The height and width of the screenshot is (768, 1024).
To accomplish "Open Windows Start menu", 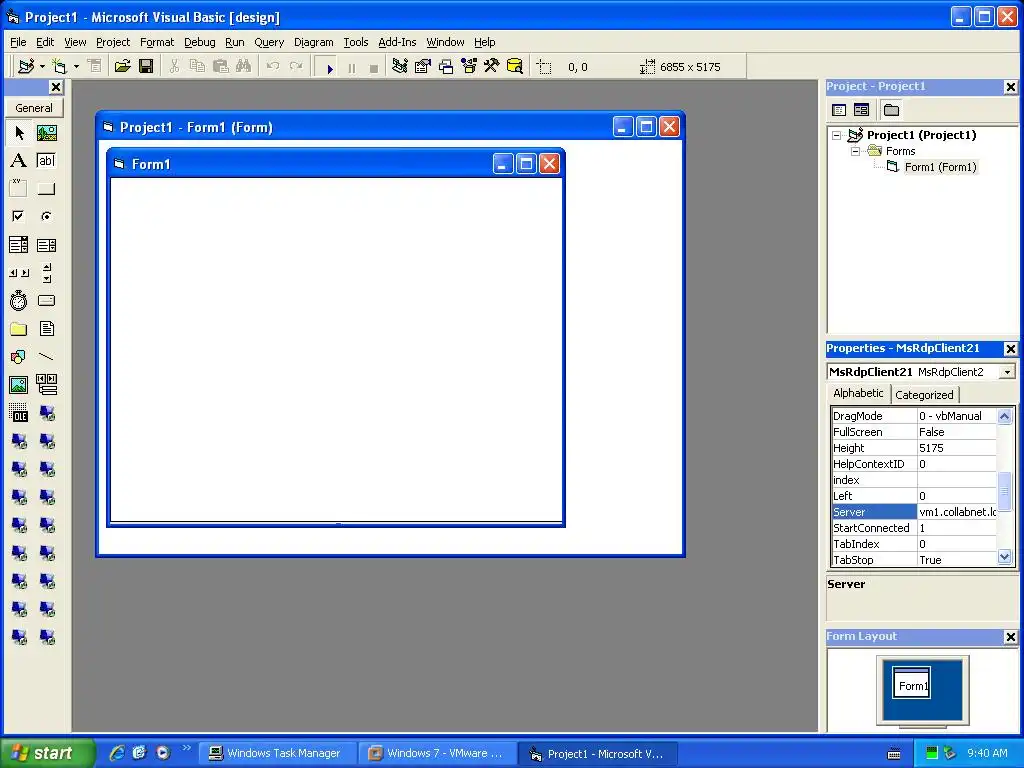I will pyautogui.click(x=46, y=753).
